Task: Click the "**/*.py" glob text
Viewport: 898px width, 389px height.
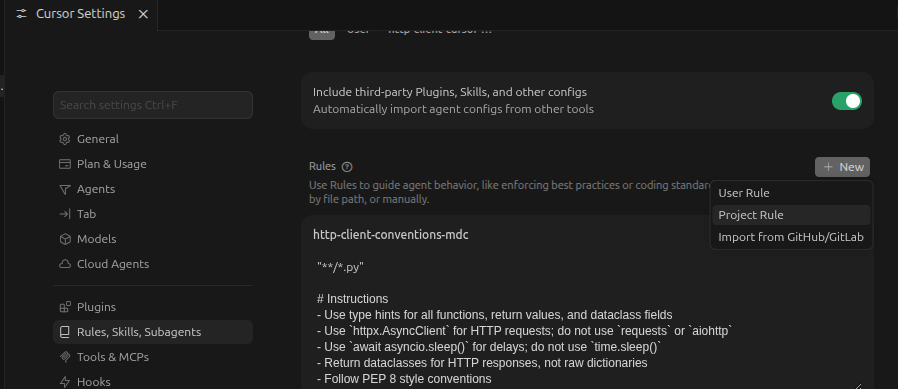Action: [x=341, y=267]
